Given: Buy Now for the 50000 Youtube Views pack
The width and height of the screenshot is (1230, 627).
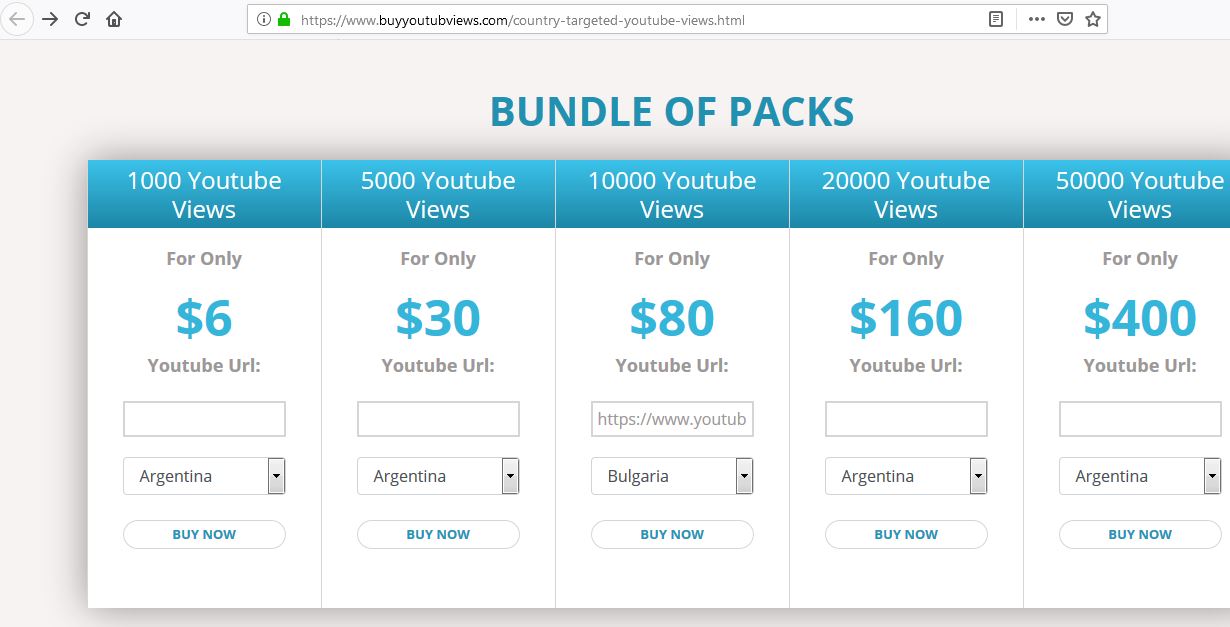Looking at the screenshot, I should tap(1140, 534).
